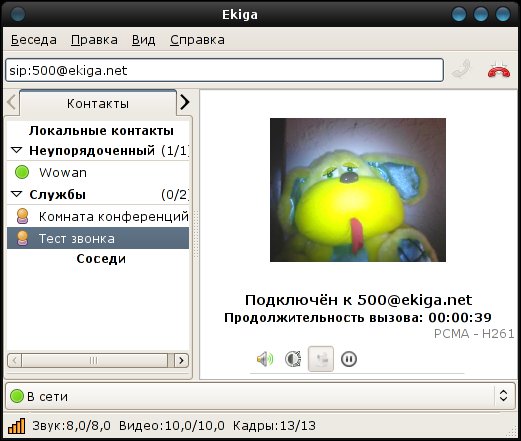This screenshot has height=441, width=521.
Task: Open the Справка menu
Action: (197, 40)
